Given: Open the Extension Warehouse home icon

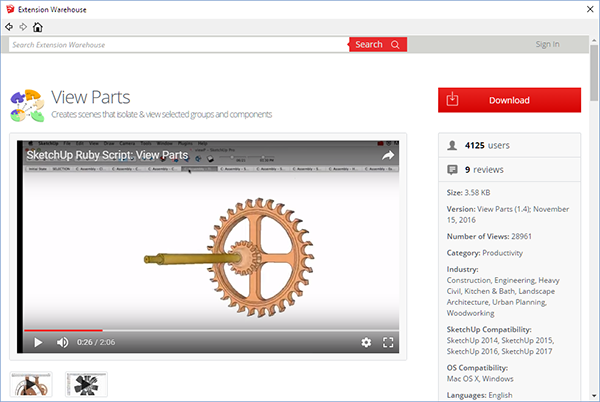Looking at the screenshot, I should click(x=38, y=27).
